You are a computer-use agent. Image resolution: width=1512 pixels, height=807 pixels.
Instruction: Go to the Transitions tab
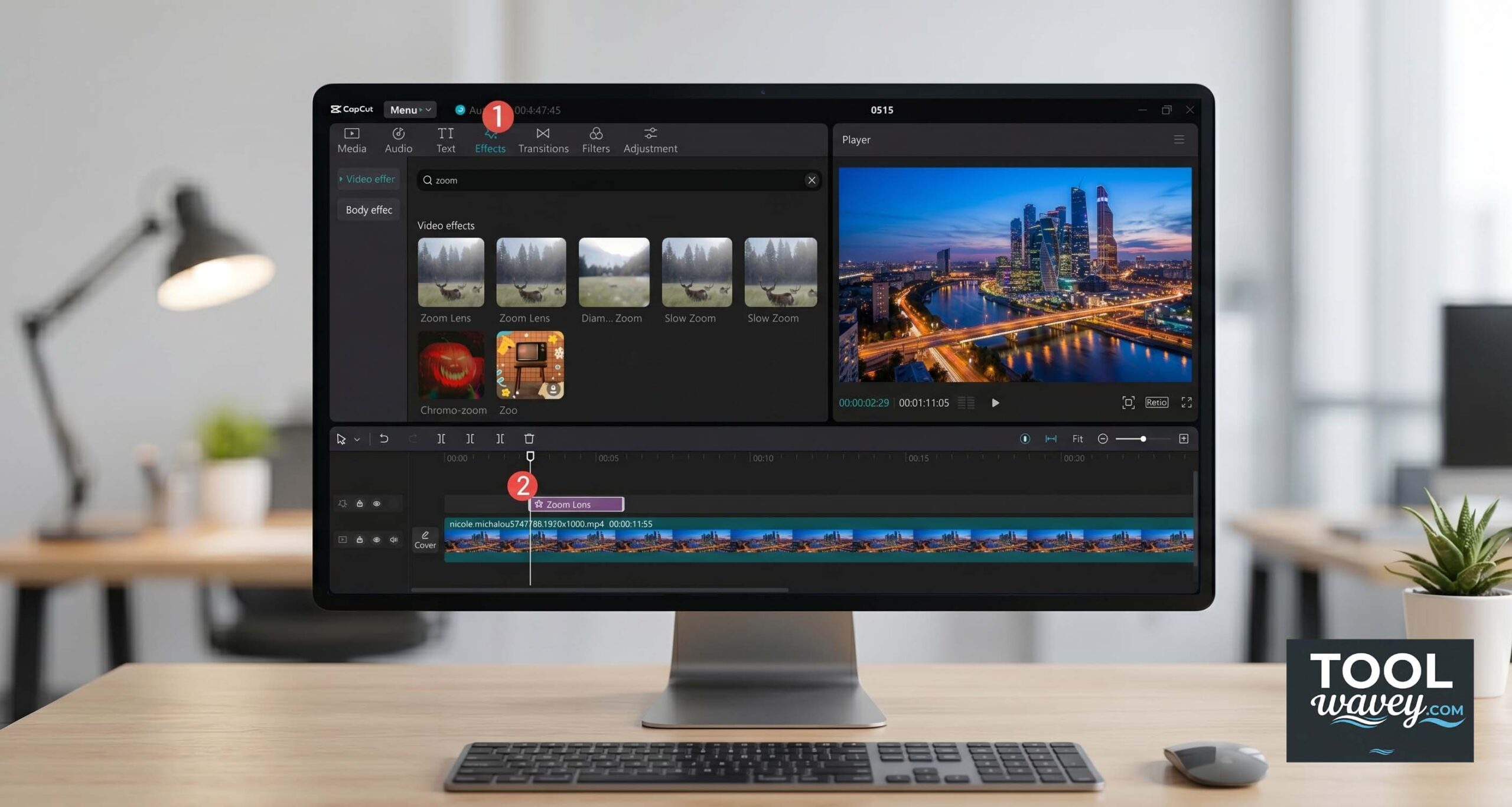click(543, 141)
